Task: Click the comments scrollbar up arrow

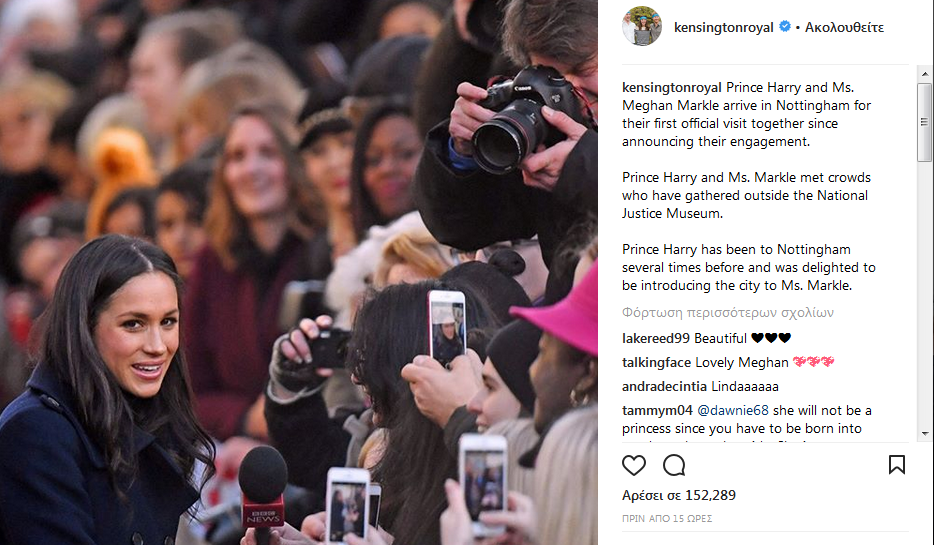Action: (x=924, y=74)
